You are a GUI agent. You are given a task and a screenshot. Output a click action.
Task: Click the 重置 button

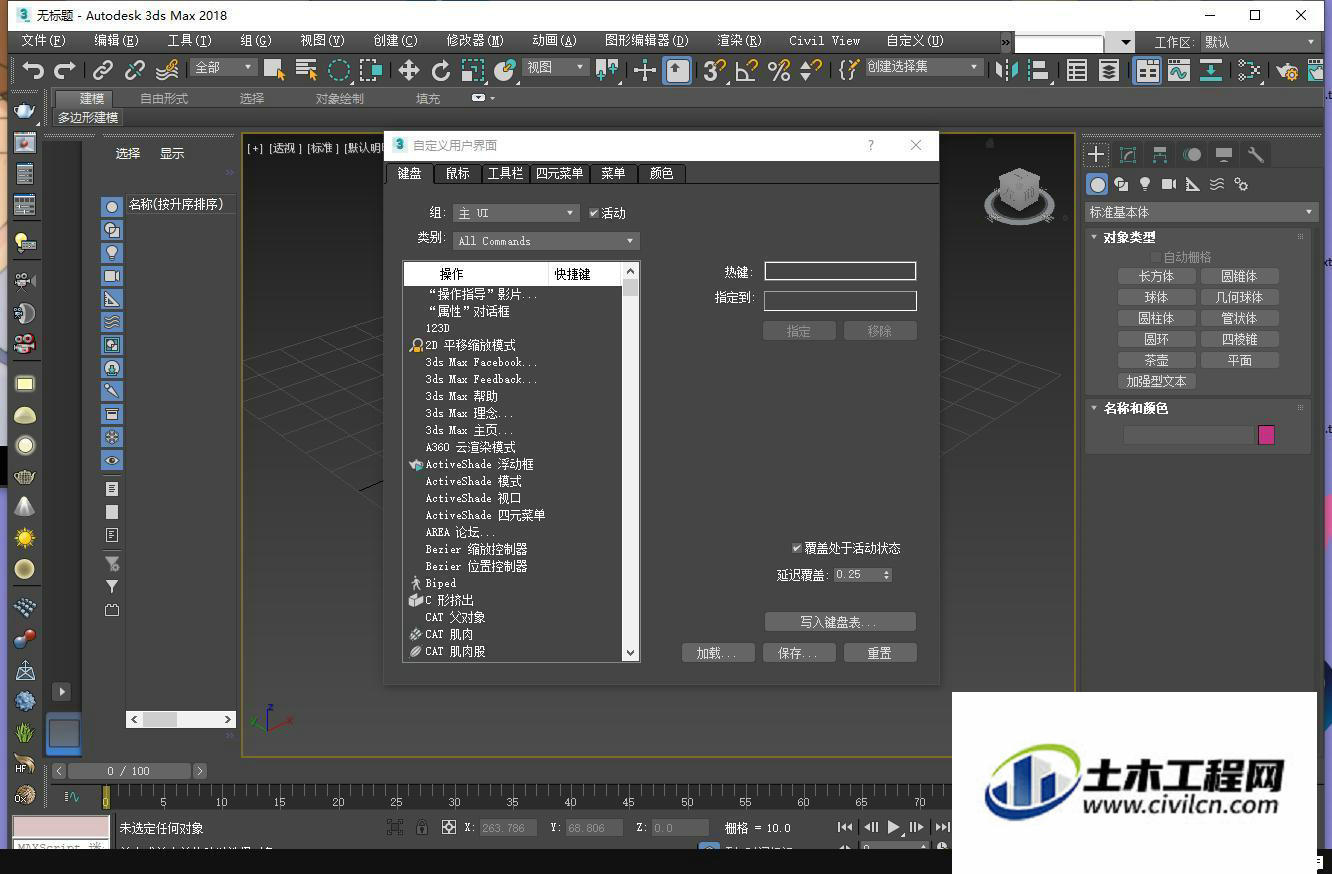click(879, 653)
